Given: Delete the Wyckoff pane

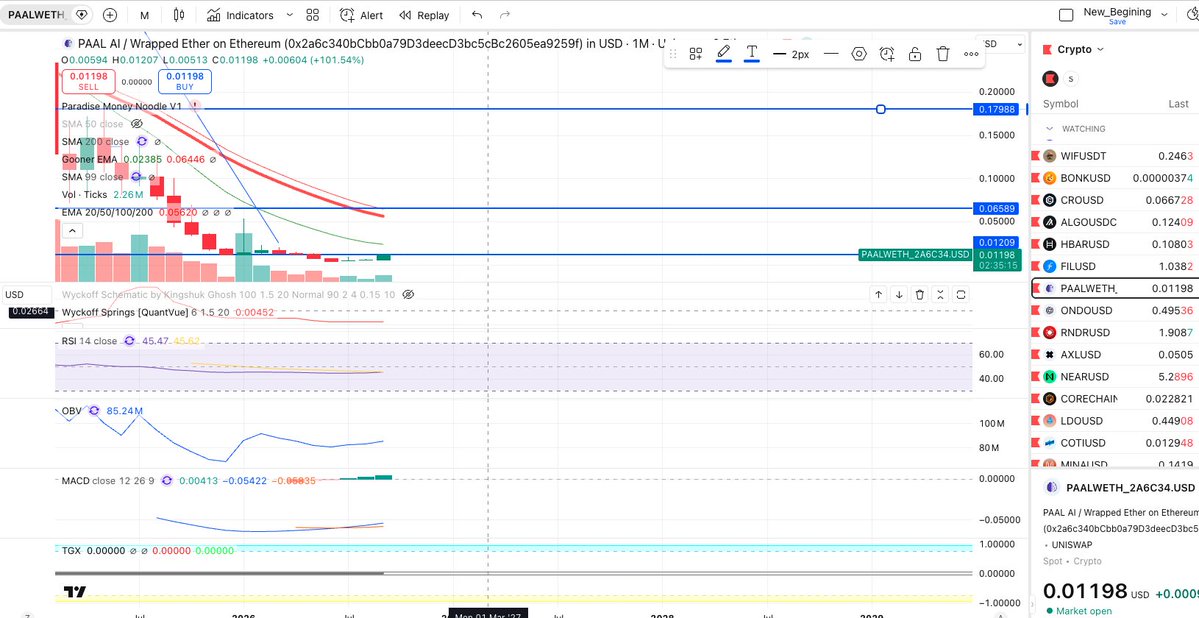Looking at the screenshot, I should click(920, 294).
